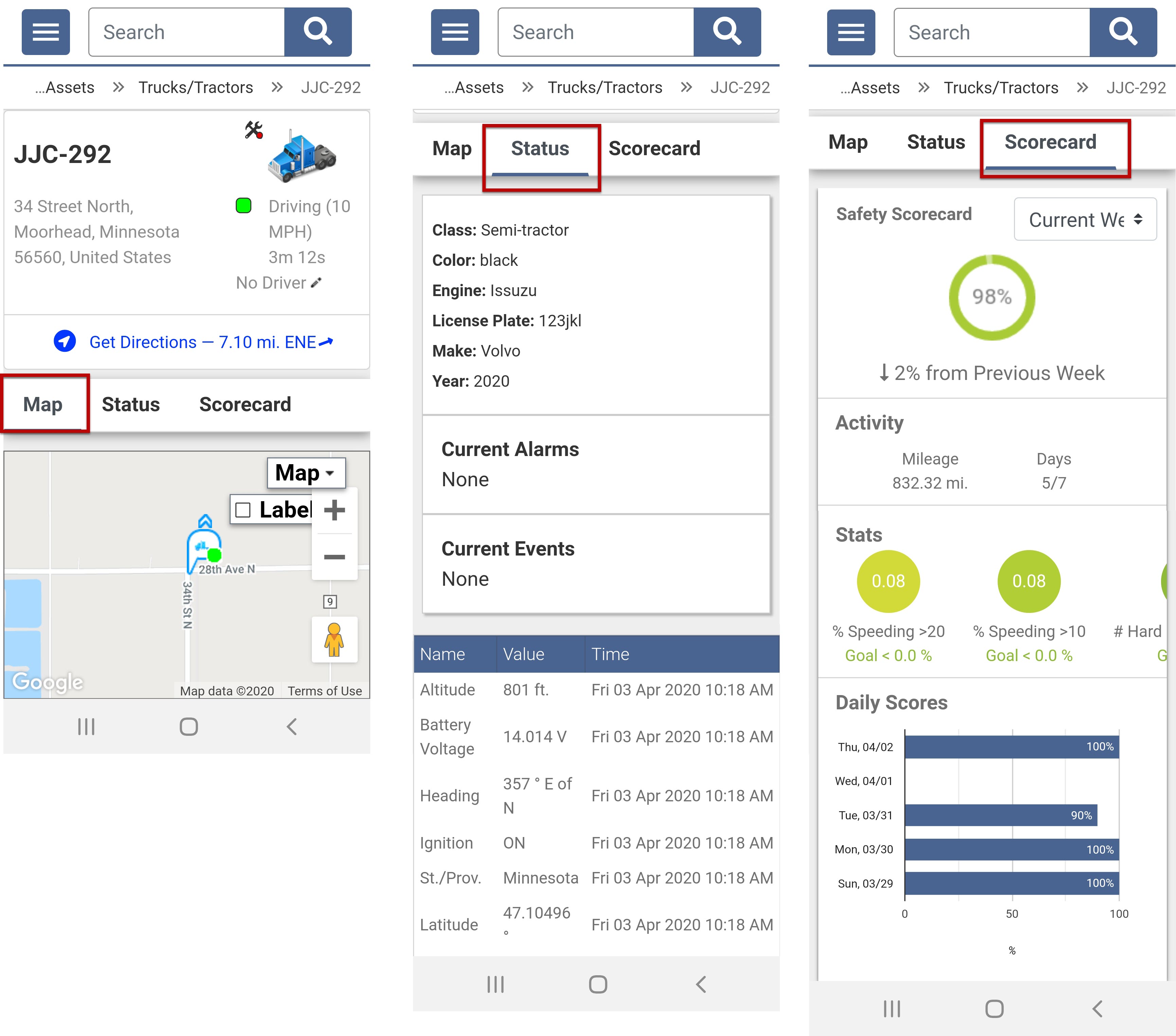Image resolution: width=1176 pixels, height=1036 pixels.
Task: Tap Android back button in right screen
Action: pos(1097,1008)
